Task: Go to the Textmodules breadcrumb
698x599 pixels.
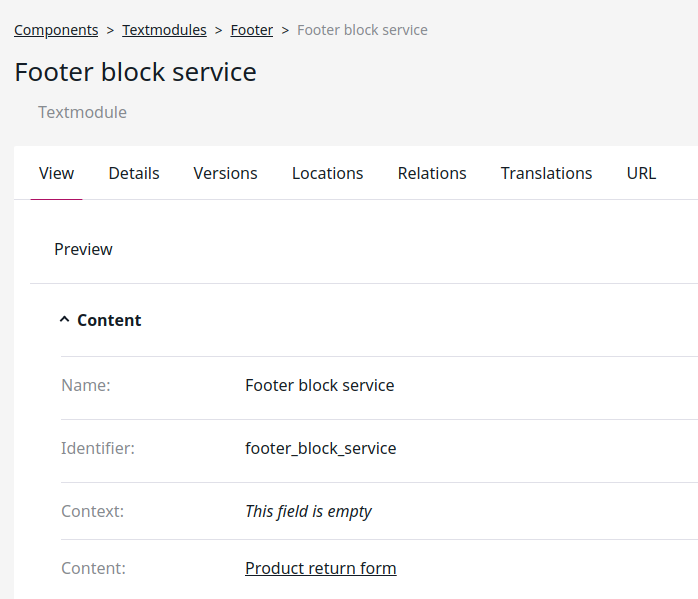Action: tap(164, 30)
